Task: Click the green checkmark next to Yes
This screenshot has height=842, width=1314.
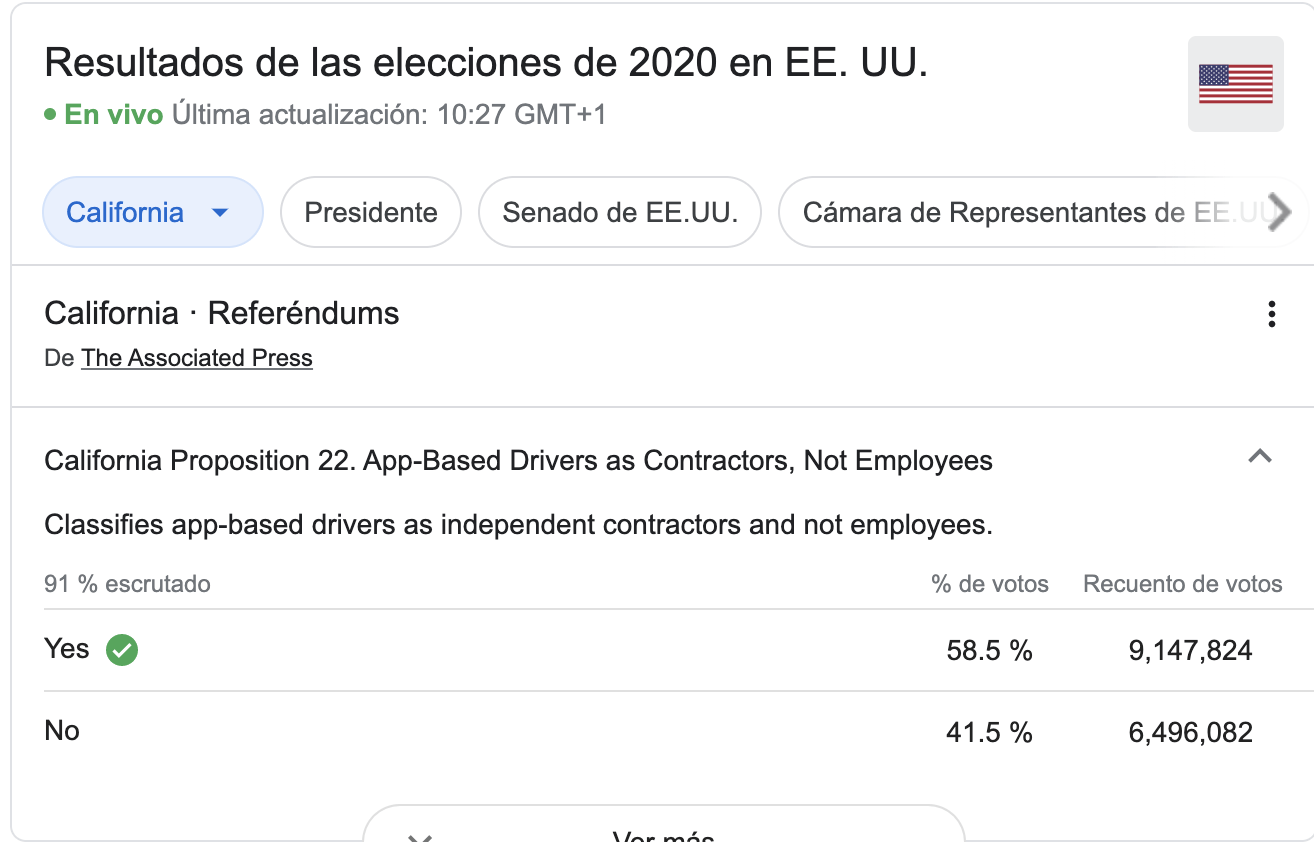Action: coord(122,650)
